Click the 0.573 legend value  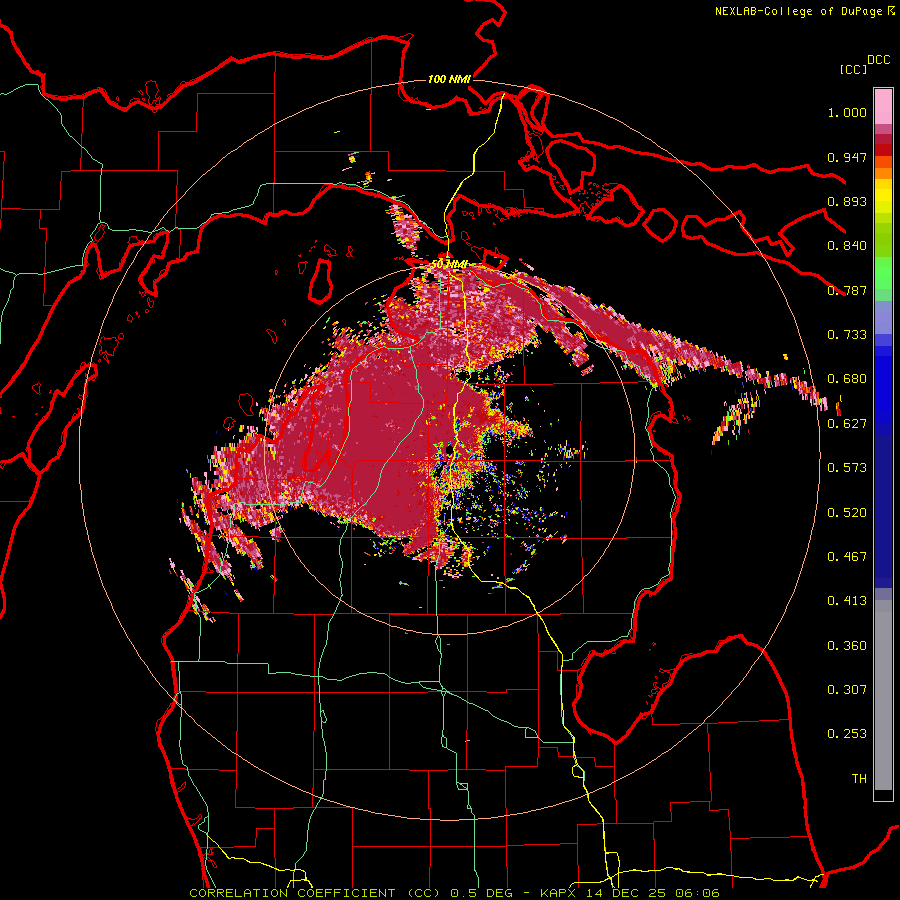pos(847,468)
